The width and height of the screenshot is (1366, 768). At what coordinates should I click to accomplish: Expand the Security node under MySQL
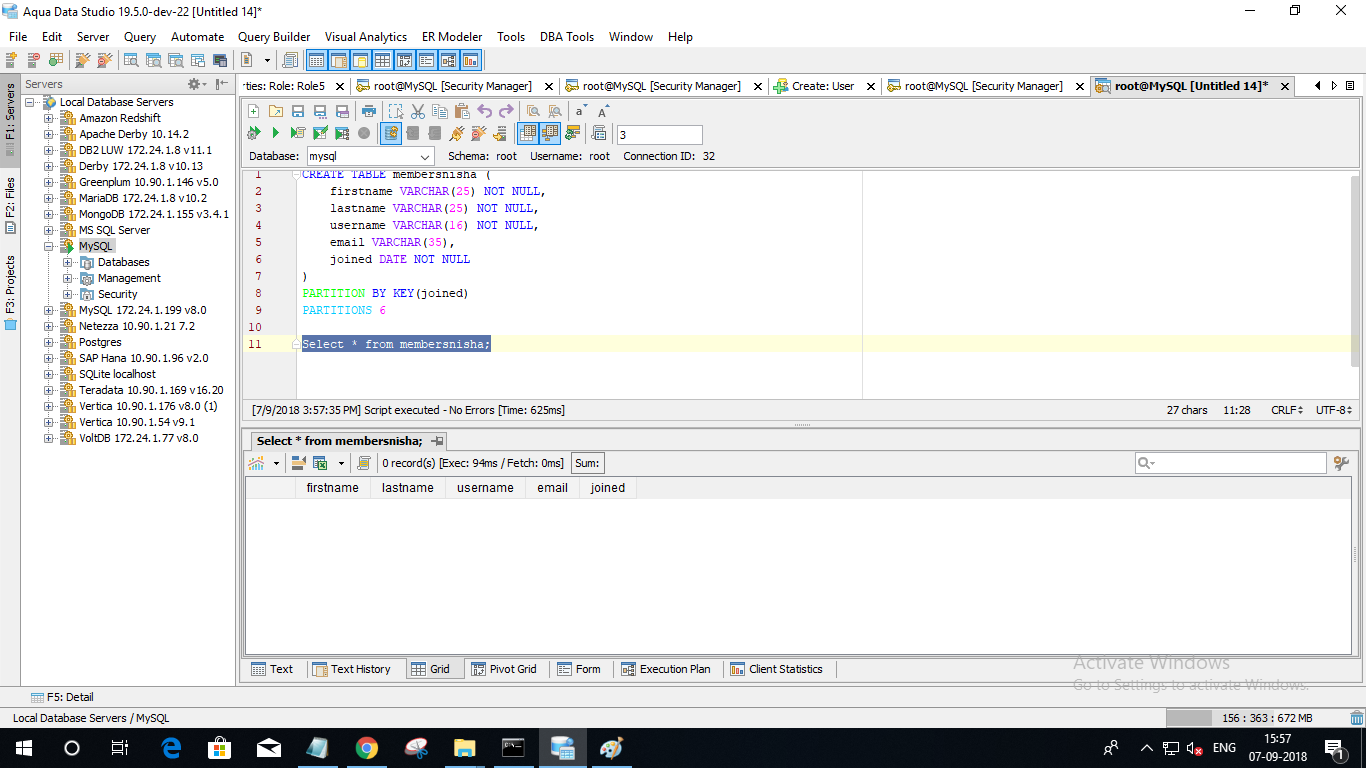coord(67,294)
